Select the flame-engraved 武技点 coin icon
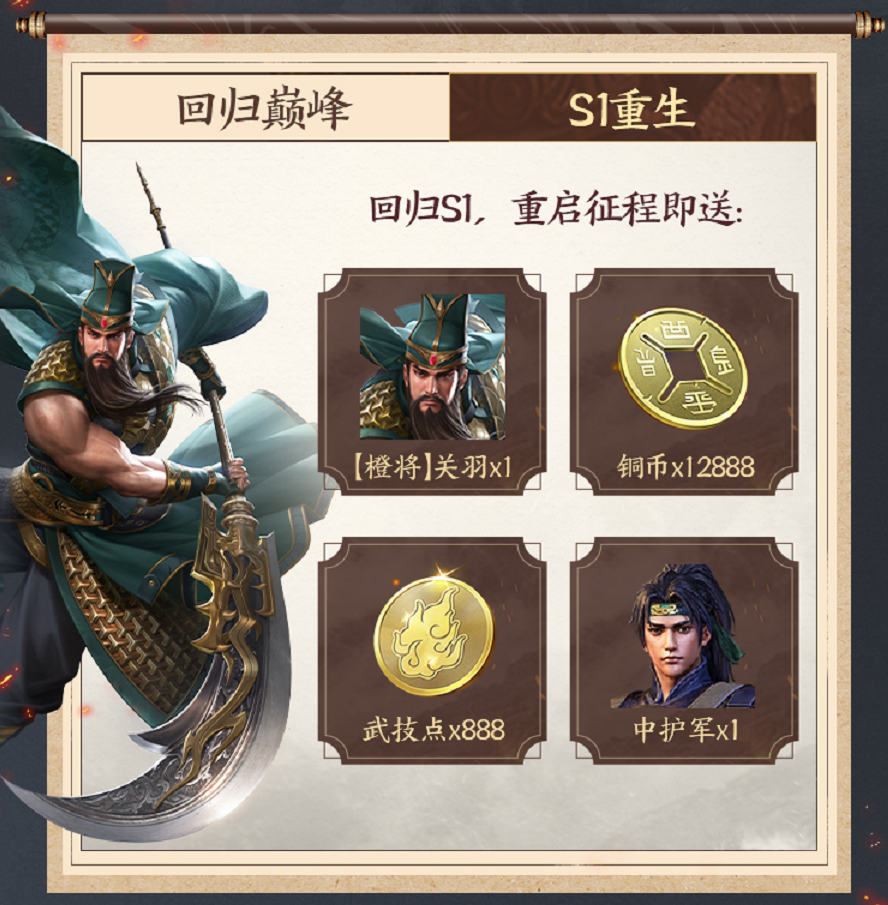 [434, 633]
